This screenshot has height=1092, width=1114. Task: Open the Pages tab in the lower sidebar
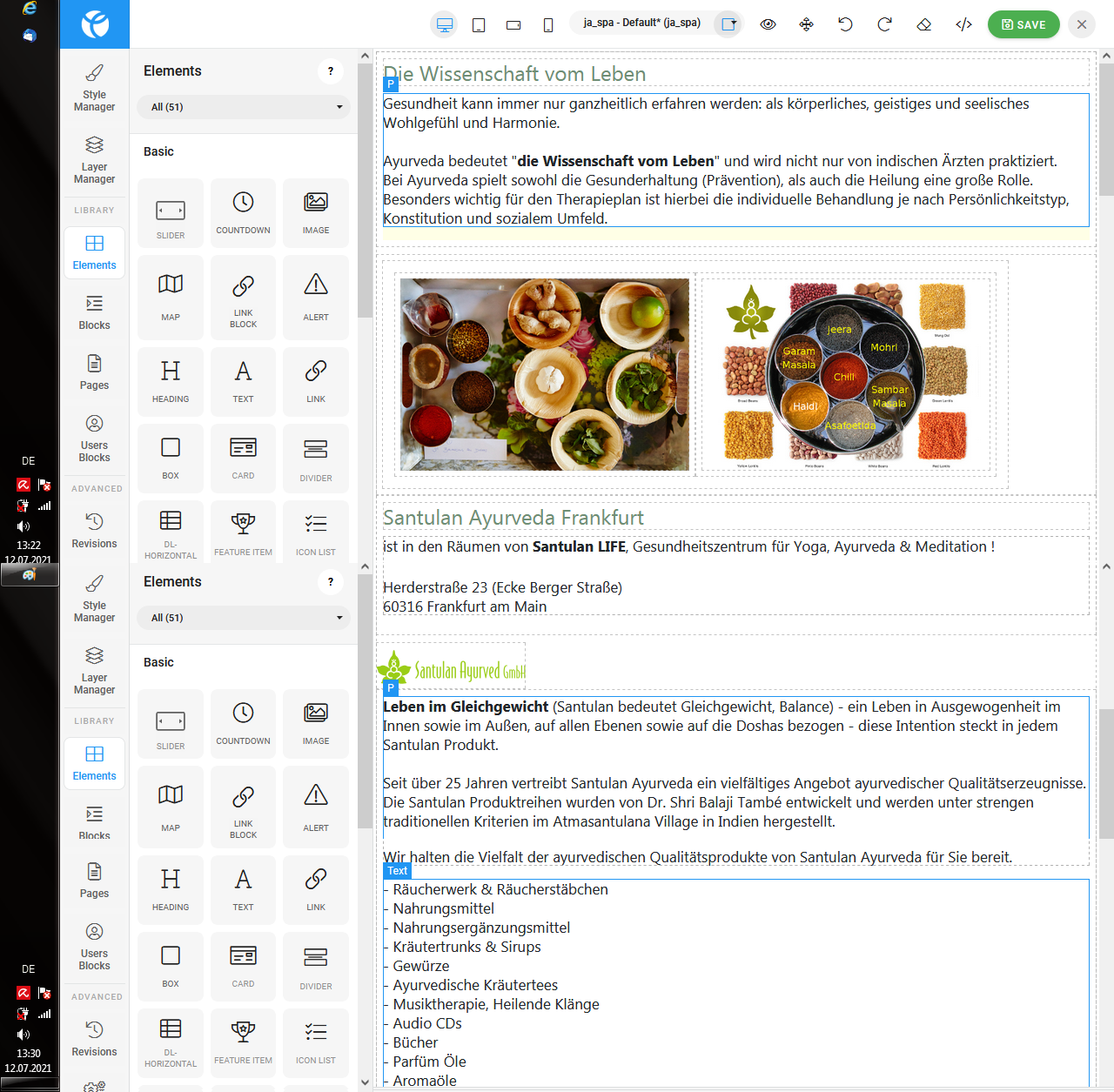pos(94,881)
